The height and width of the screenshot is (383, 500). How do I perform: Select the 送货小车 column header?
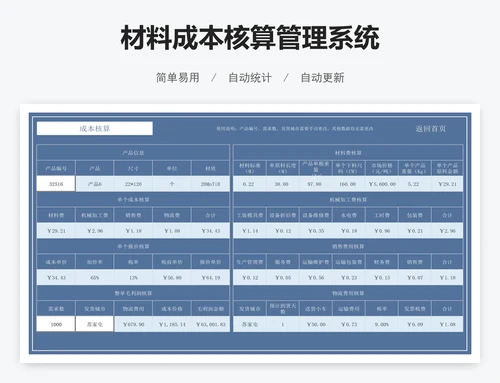316,309
